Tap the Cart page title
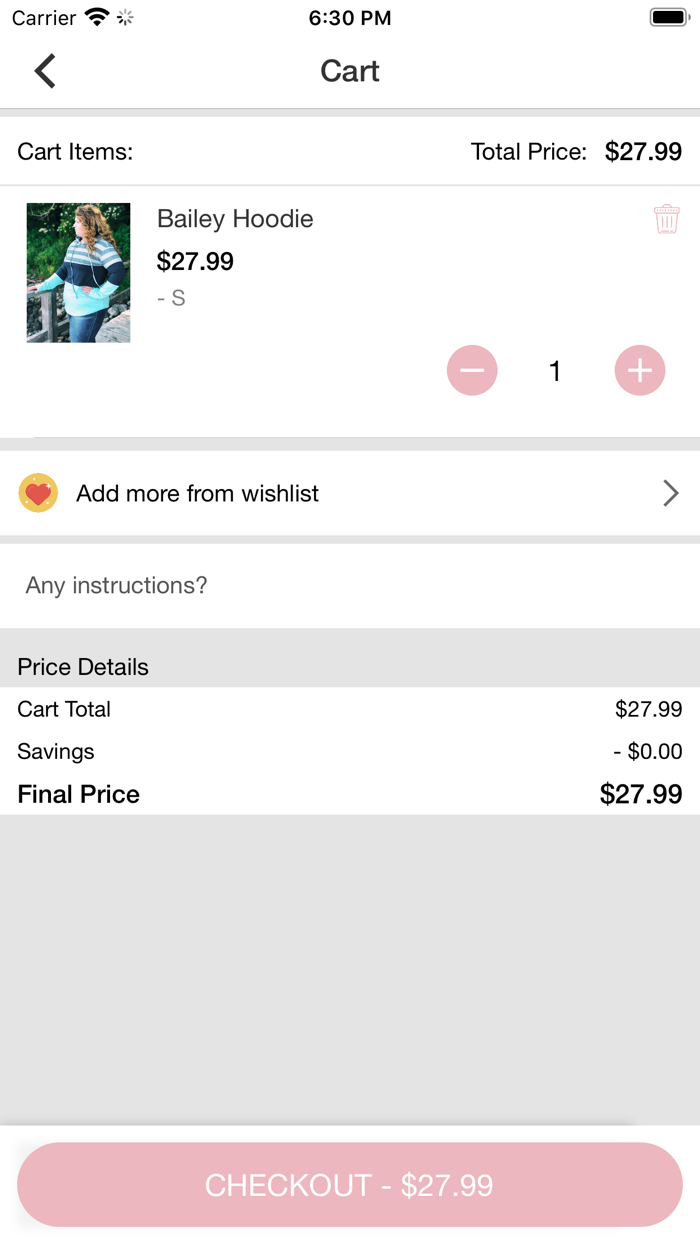Screen dimensions: 700x1244 click(x=350, y=71)
